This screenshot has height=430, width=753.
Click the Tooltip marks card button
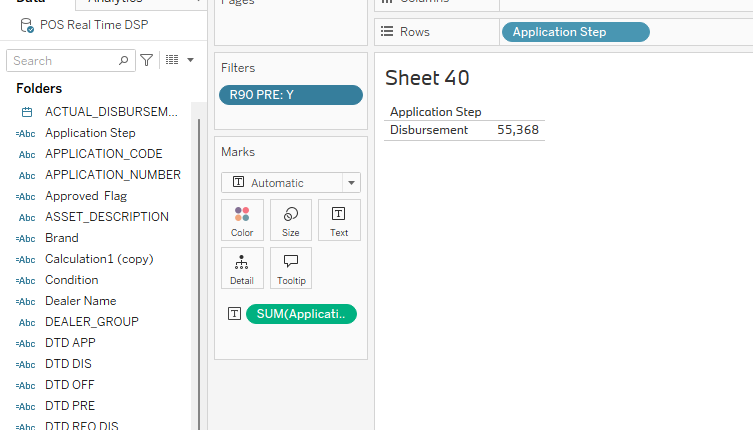(291, 268)
